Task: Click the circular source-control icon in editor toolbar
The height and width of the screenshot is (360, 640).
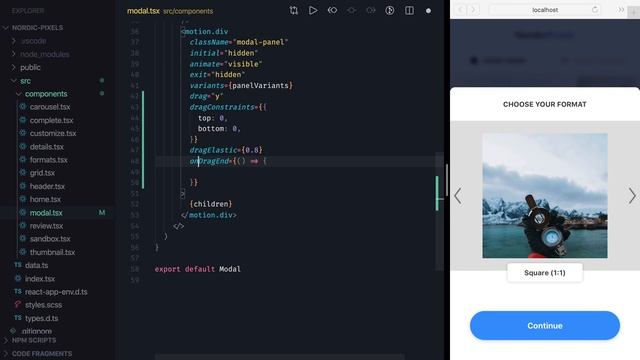Action: (390, 11)
